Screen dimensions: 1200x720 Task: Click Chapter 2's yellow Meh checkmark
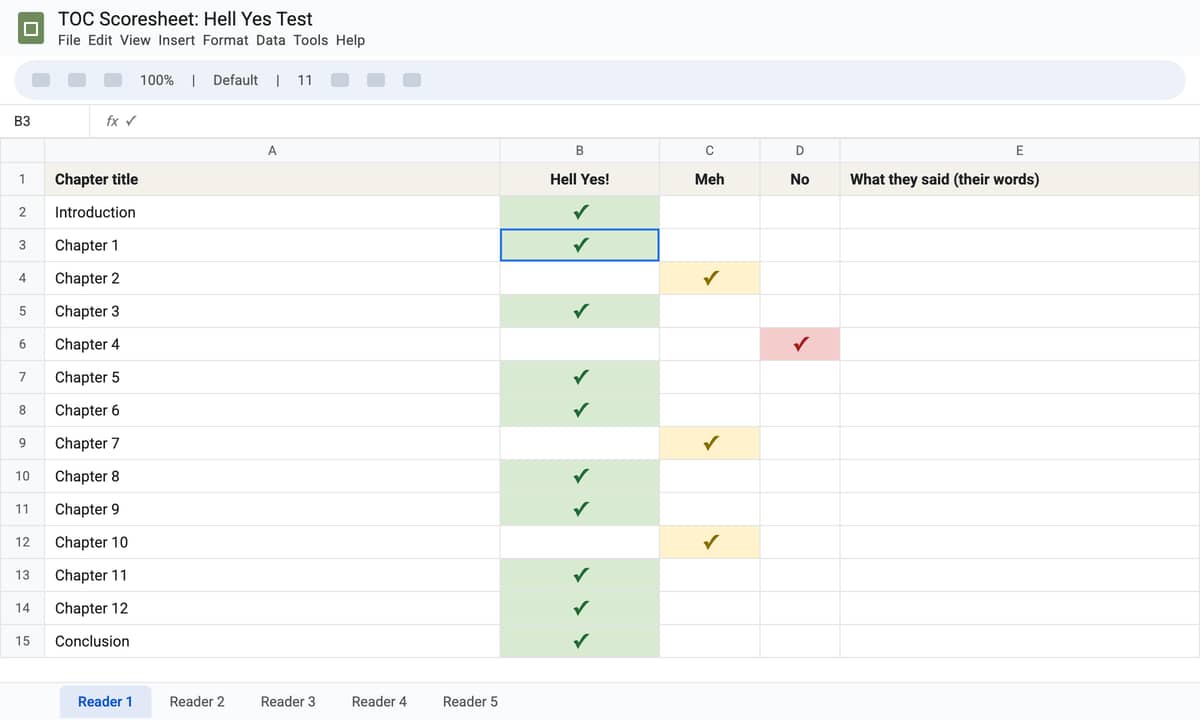[x=710, y=278]
